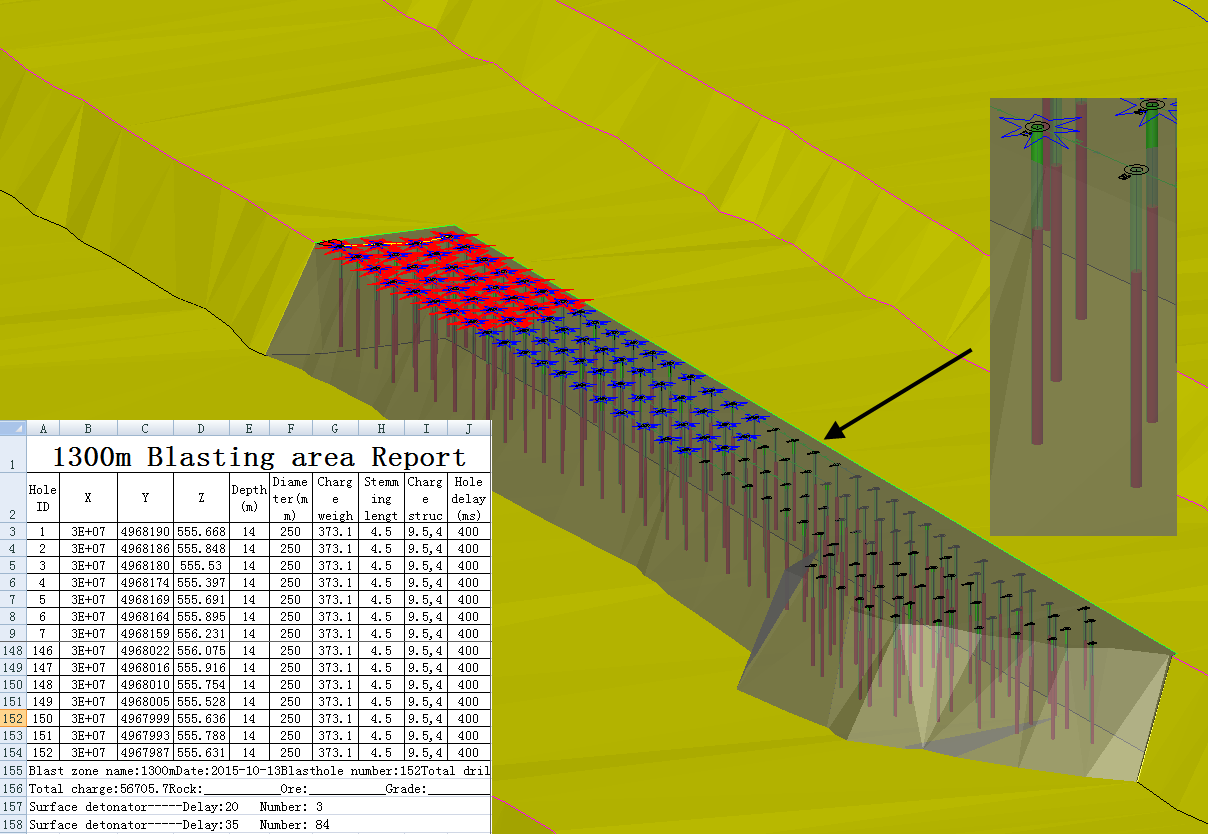Select the report title cell '1300m Blasting area Report'
Screen dimensions: 1208x834
(259, 457)
